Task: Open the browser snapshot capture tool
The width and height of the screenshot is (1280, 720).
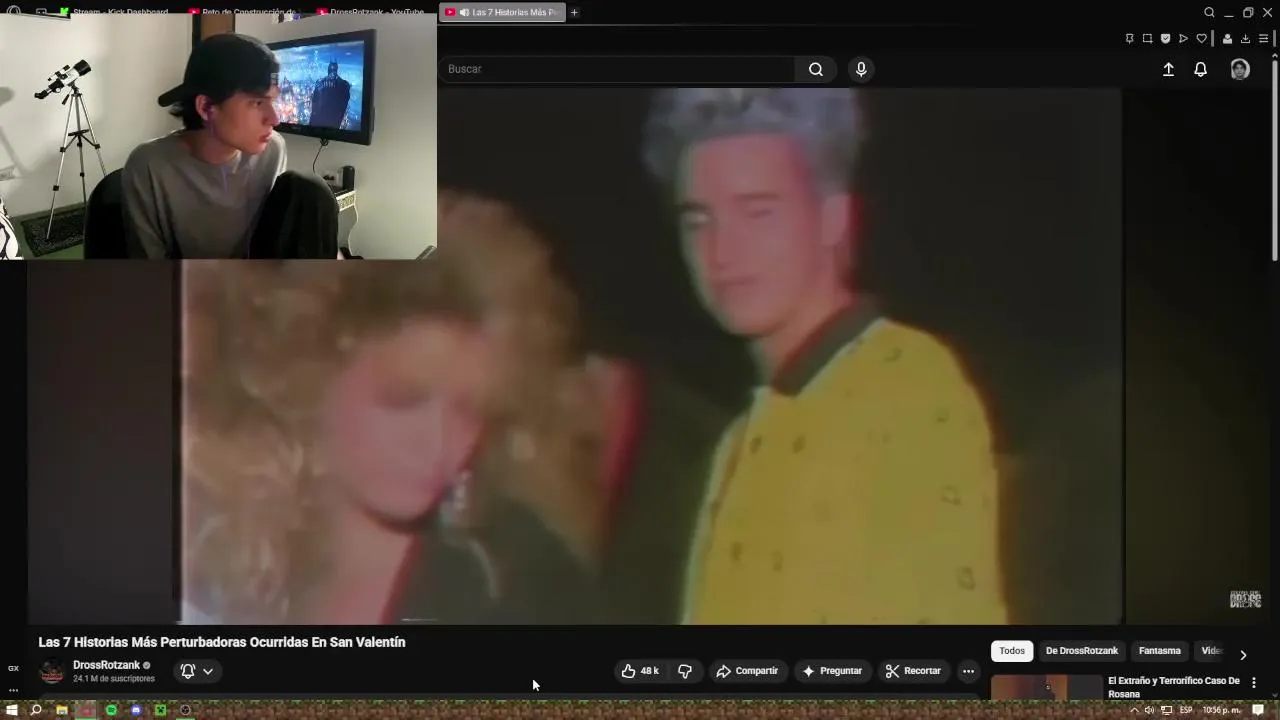Action: pyautogui.click(x=1147, y=39)
